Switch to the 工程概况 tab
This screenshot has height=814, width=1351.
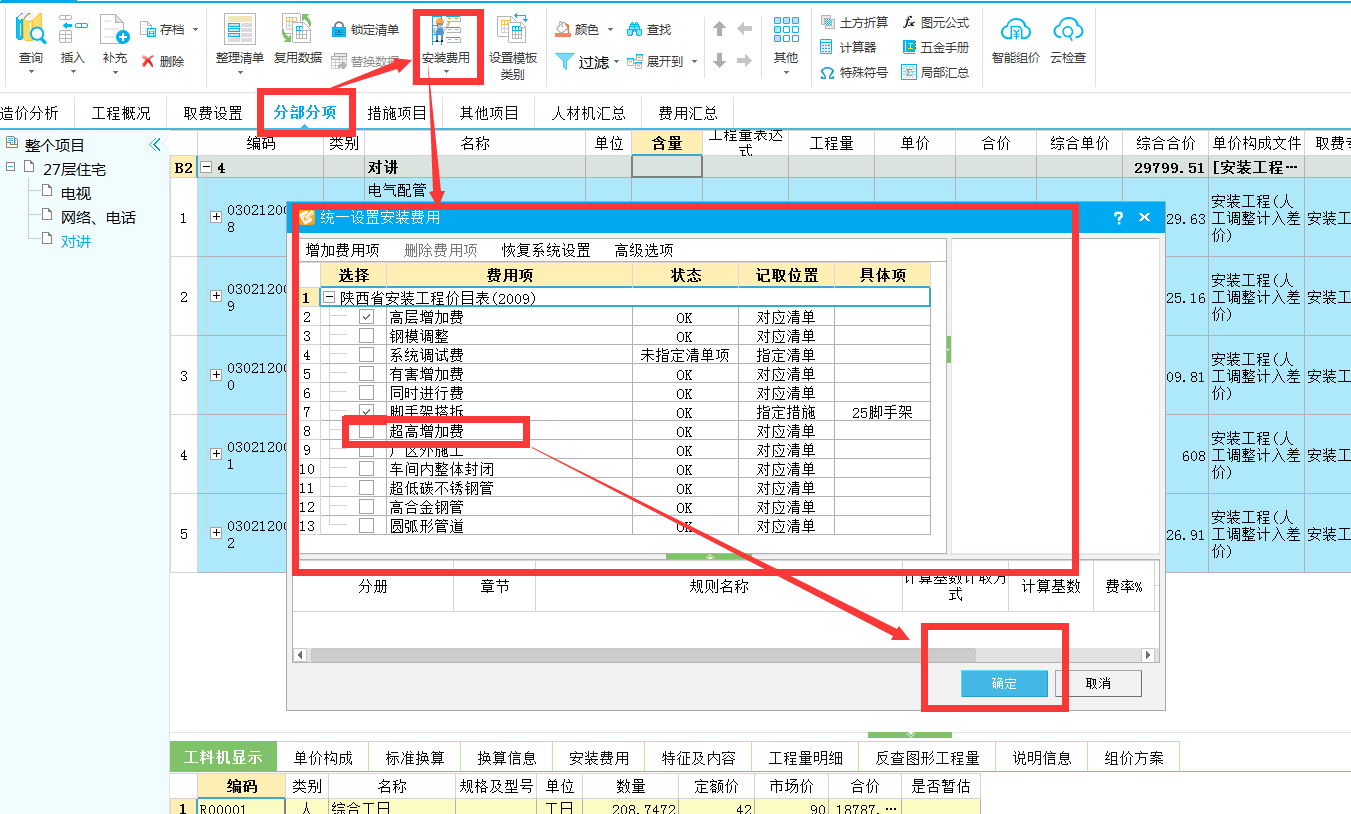tap(121, 113)
